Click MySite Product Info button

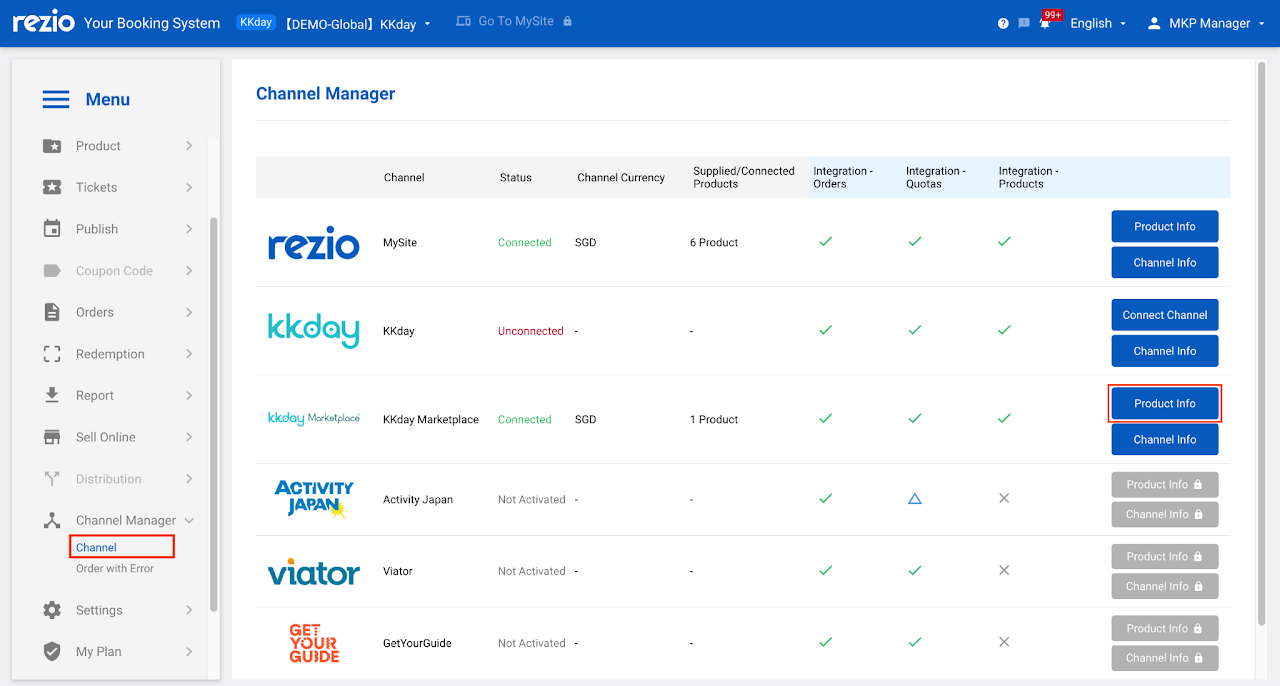pyautogui.click(x=1165, y=226)
